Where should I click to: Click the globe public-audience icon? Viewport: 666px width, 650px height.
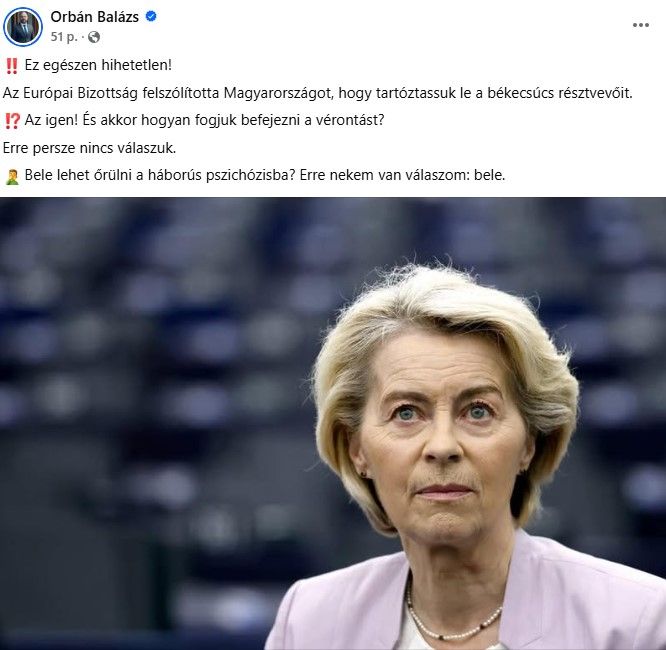pyautogui.click(x=94, y=37)
